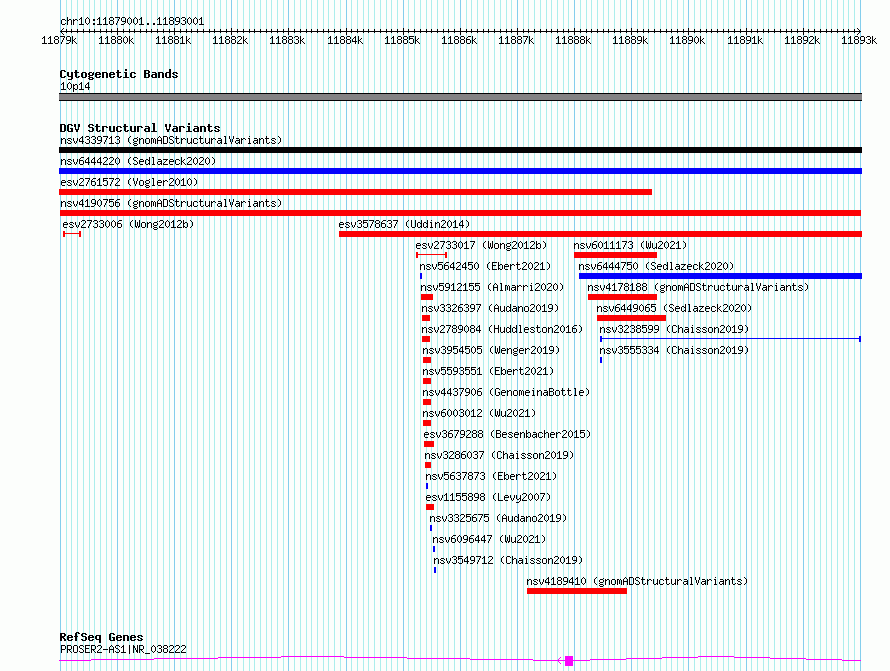Click nsv6449065 Sedlazeck2020 label
This screenshot has height=671, width=890.
click(674, 308)
